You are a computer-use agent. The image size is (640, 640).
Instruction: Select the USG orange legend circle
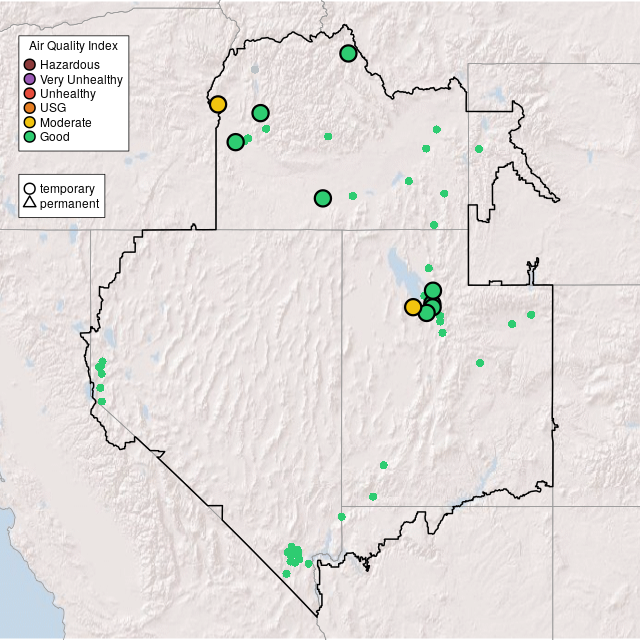pos(30,107)
